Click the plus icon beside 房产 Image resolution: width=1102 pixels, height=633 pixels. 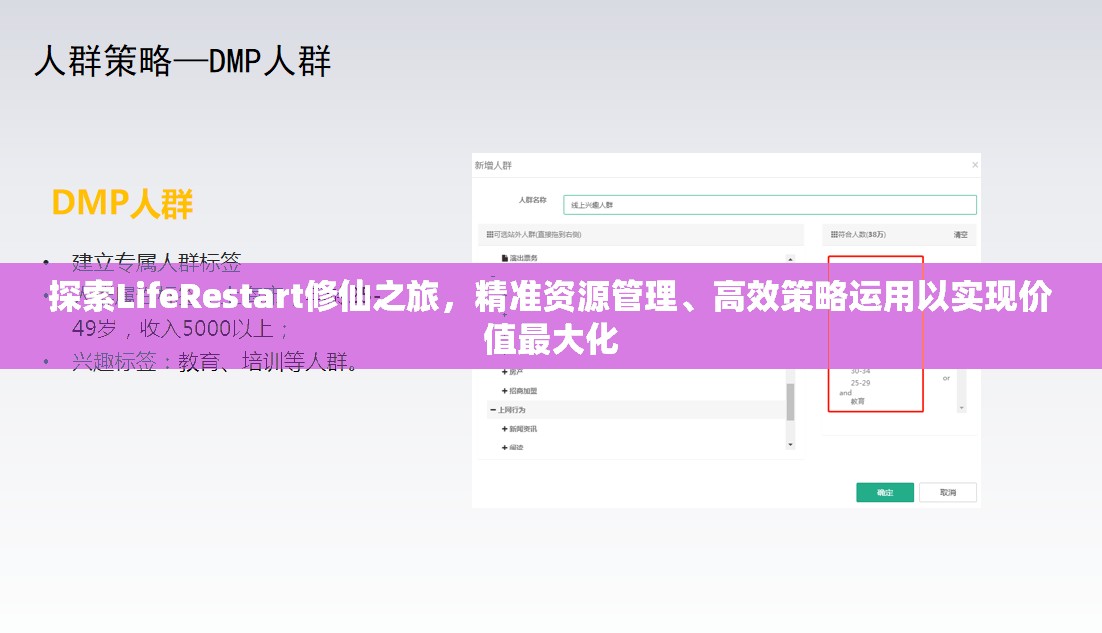click(x=504, y=371)
